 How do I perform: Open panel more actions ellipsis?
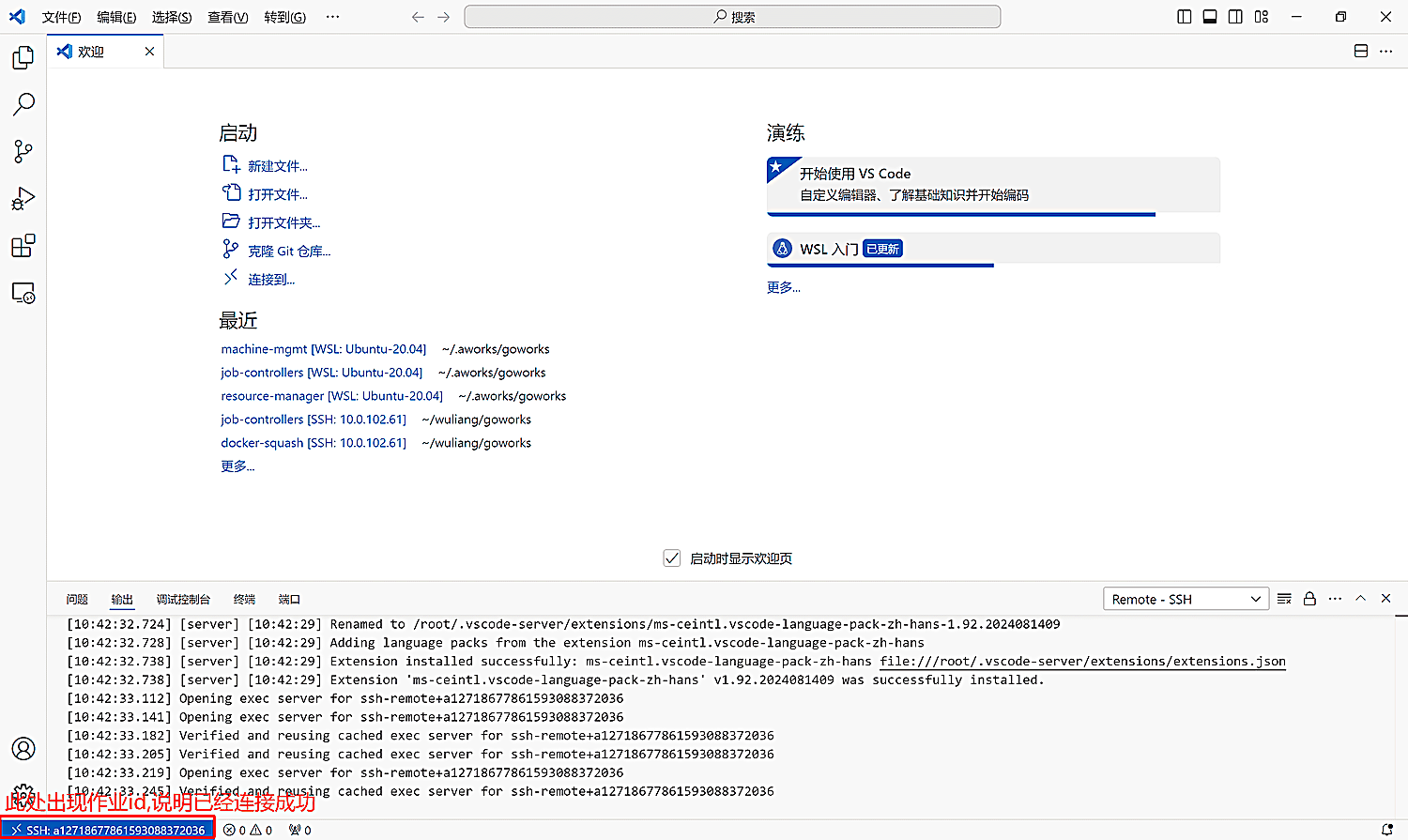coord(1335,599)
